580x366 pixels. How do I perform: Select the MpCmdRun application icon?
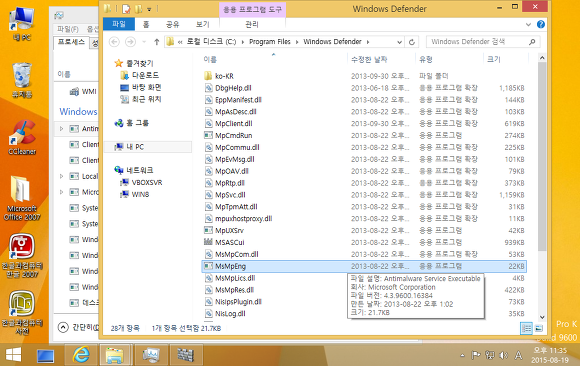click(208, 135)
